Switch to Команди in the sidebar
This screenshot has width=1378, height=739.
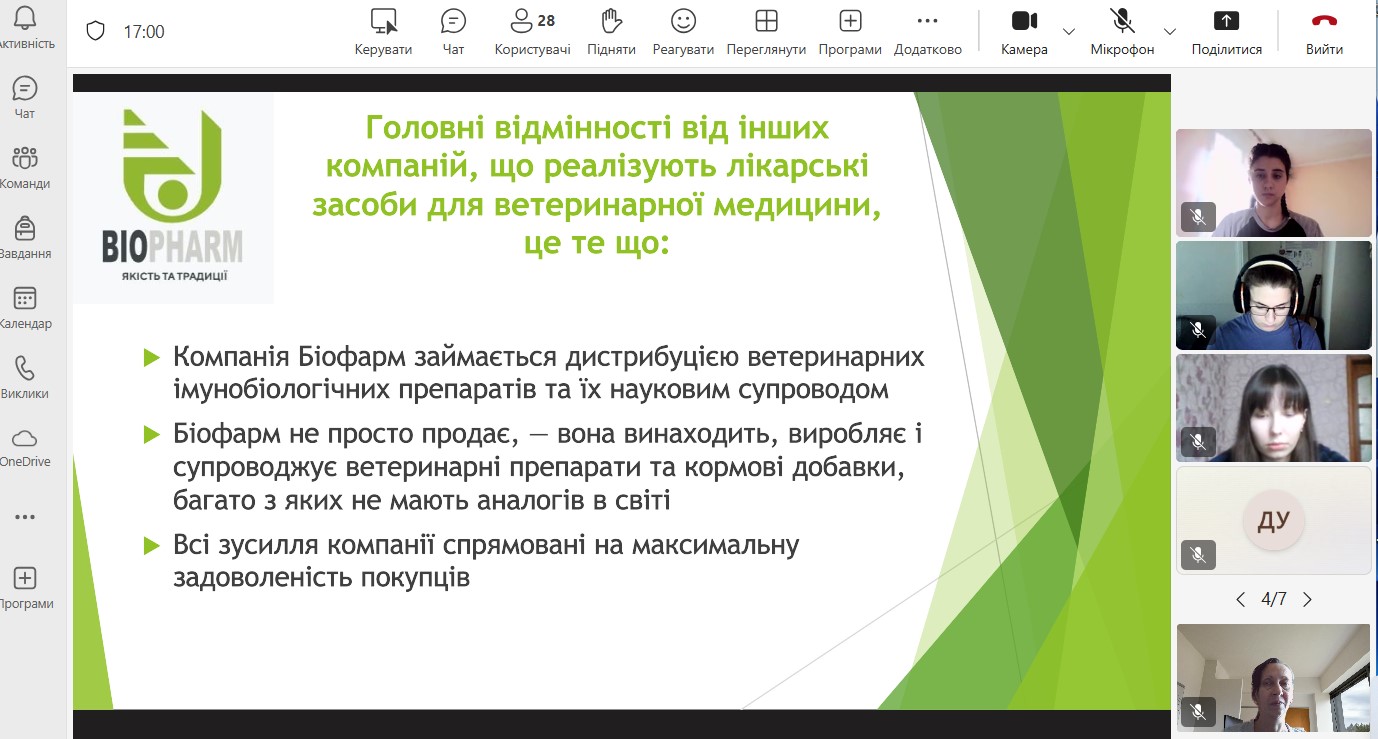(x=25, y=168)
